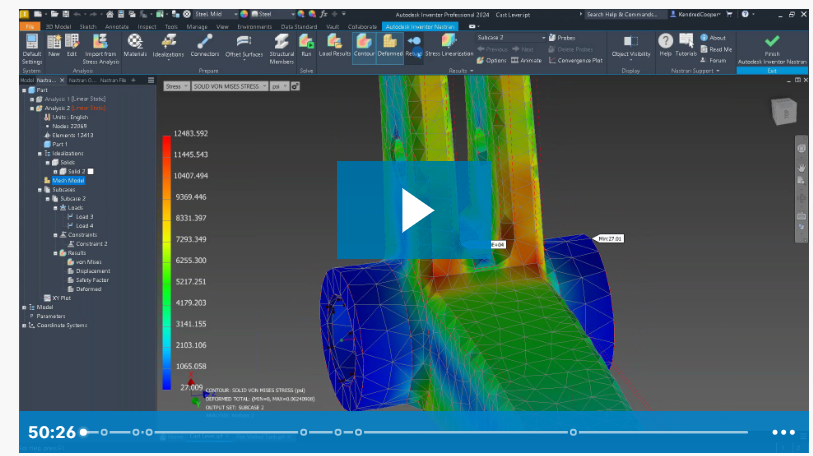Open results Options
813x456 pixels.
491,61
